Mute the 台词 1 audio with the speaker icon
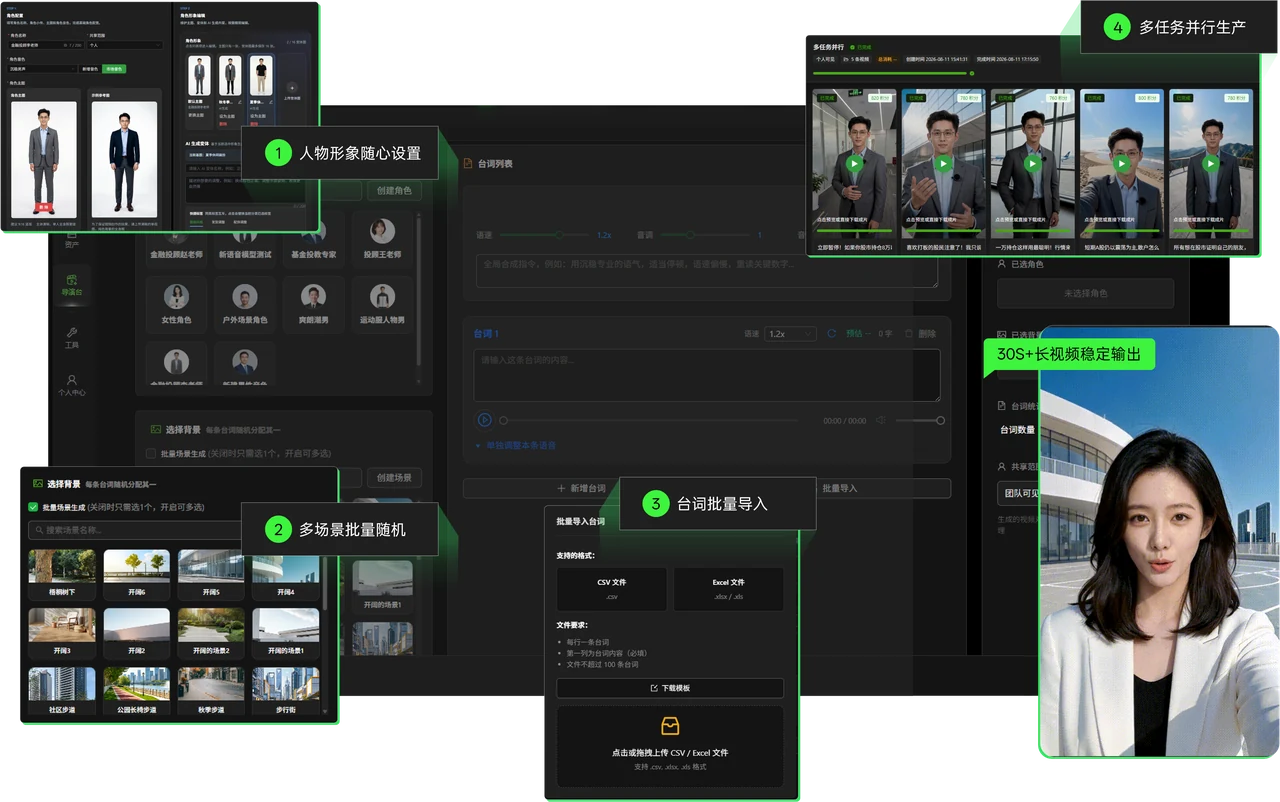1280x802 pixels. [x=880, y=421]
